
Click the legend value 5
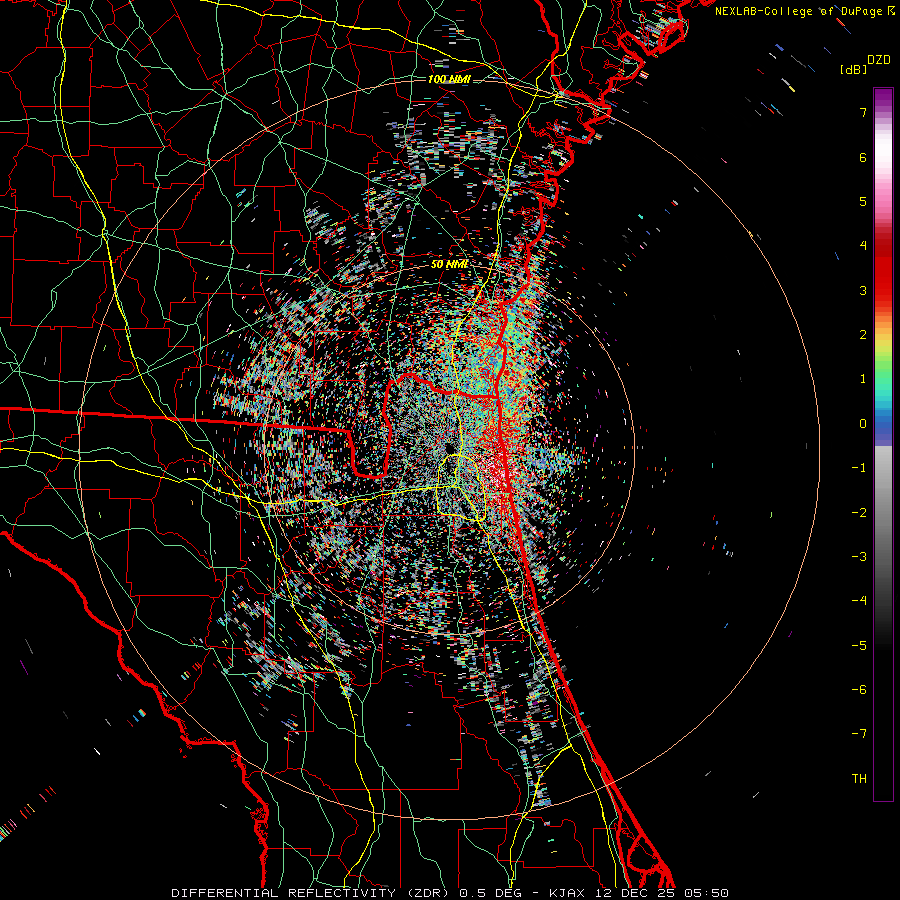(863, 201)
